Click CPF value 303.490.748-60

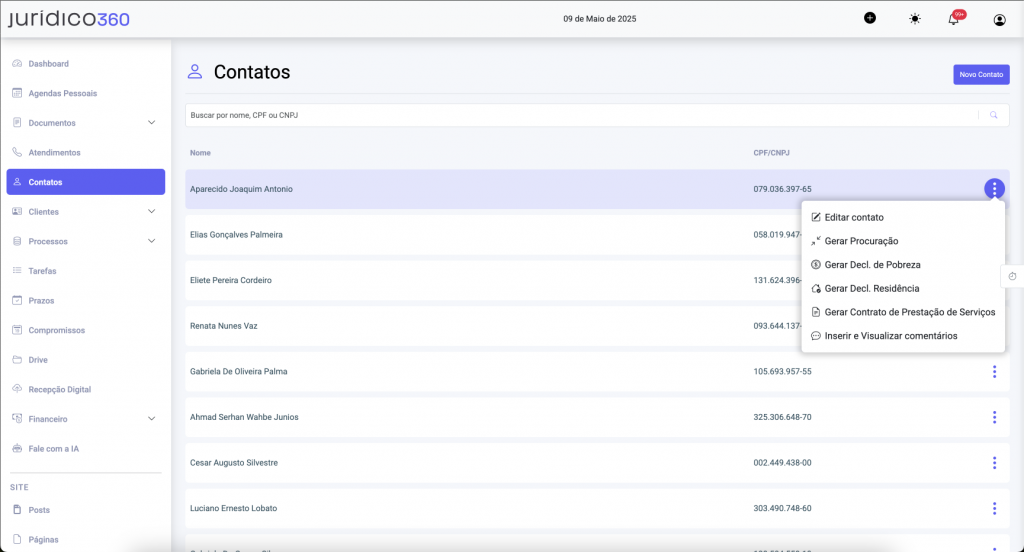pos(782,508)
